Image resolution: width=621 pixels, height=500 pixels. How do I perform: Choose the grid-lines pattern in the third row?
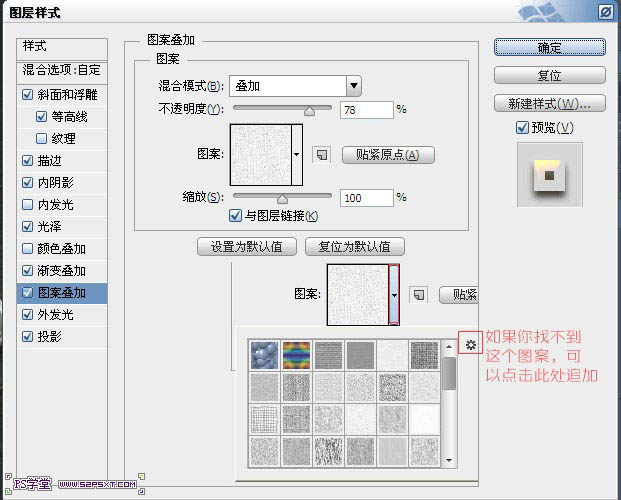tap(264, 419)
